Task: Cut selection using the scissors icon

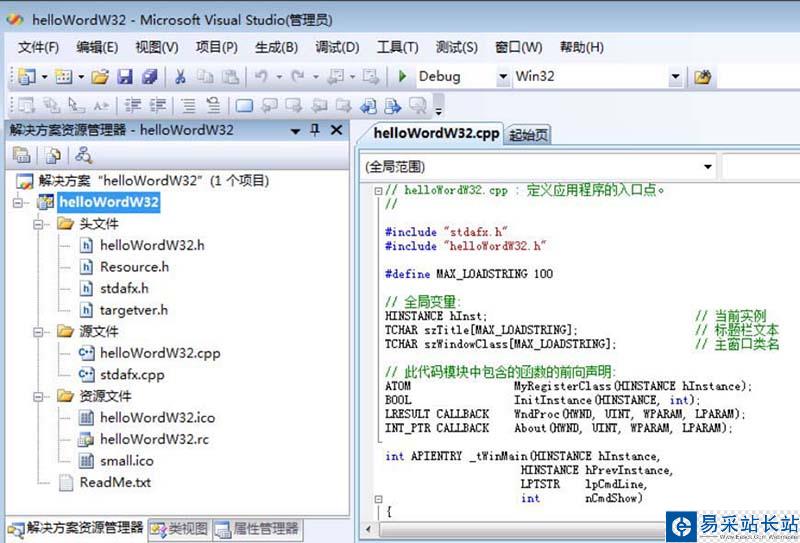Action: [x=180, y=77]
